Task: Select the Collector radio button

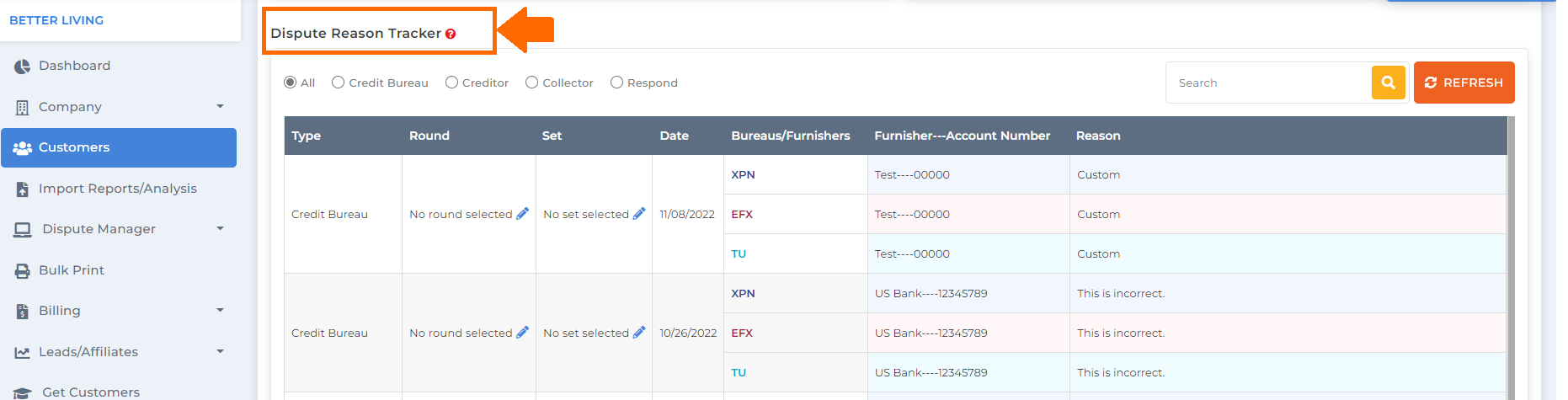Action: pyautogui.click(x=532, y=83)
